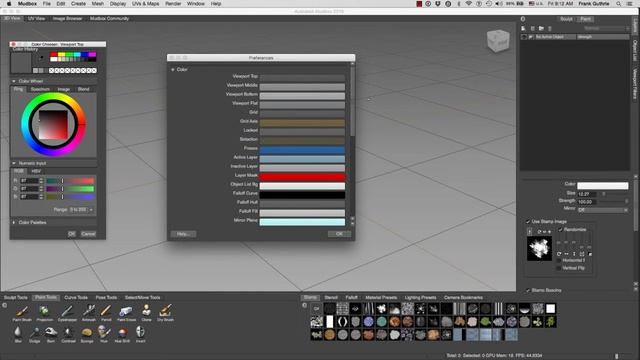640x360 pixels.
Task: Switch layers panel to Sculpt mode
Action: [x=566, y=19]
